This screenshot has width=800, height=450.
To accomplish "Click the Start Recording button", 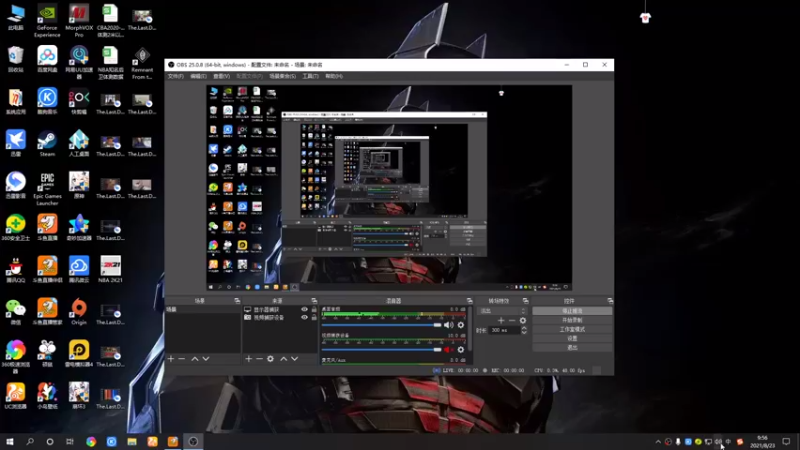I will (x=572, y=320).
